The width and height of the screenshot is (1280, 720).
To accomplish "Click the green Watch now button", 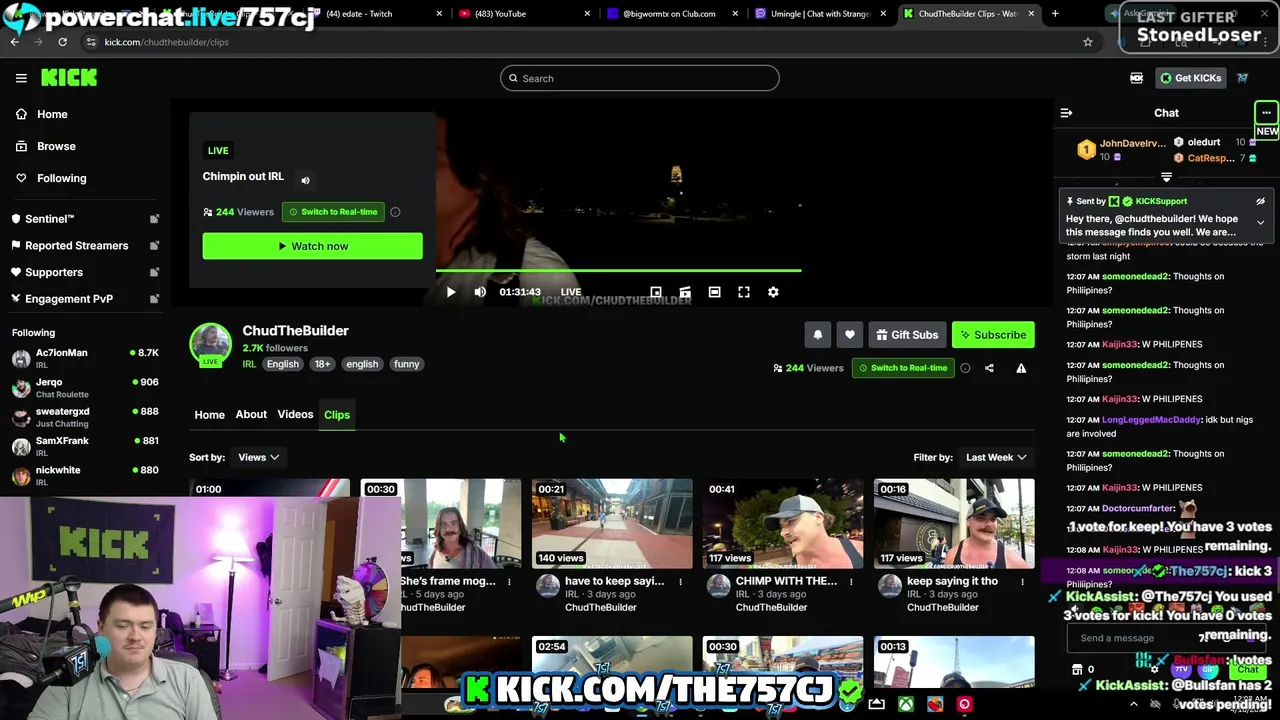I will click(x=312, y=246).
